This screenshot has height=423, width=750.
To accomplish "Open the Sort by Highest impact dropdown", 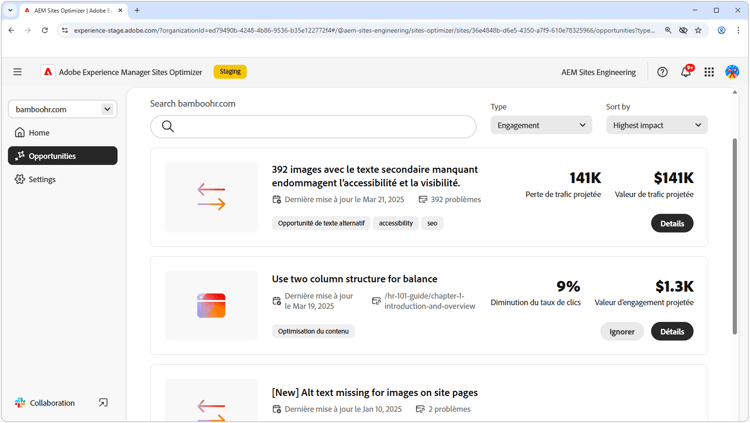I will pos(657,125).
